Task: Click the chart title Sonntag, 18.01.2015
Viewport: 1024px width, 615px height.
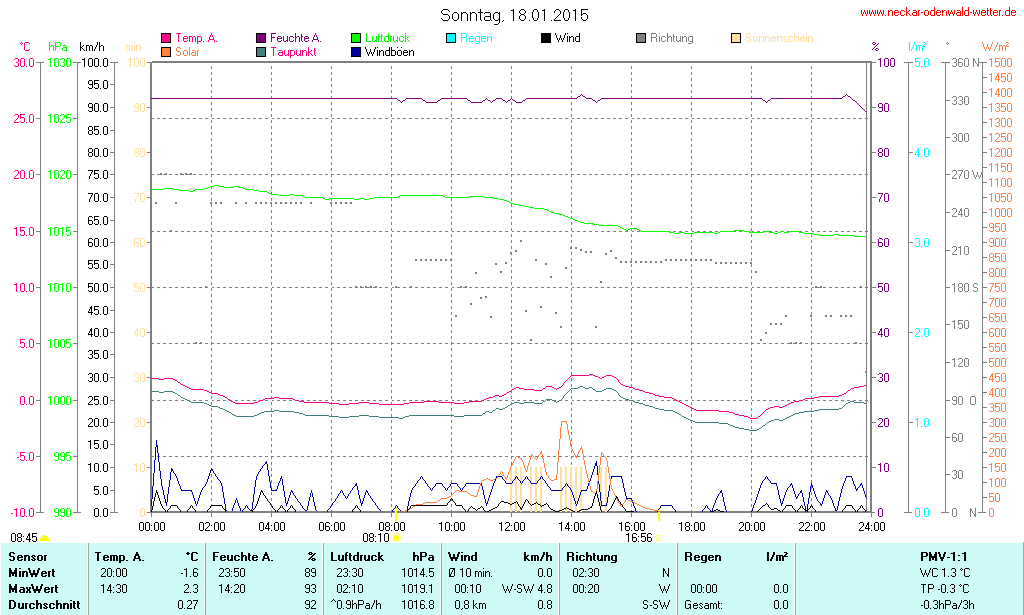Action: coord(514,15)
